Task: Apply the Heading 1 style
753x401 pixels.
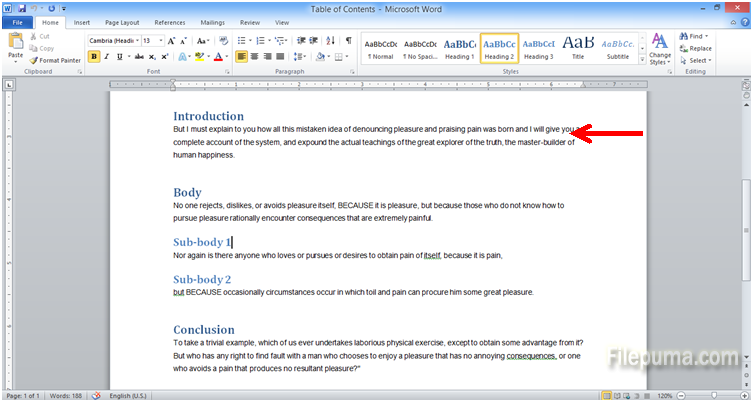Action: [459, 48]
